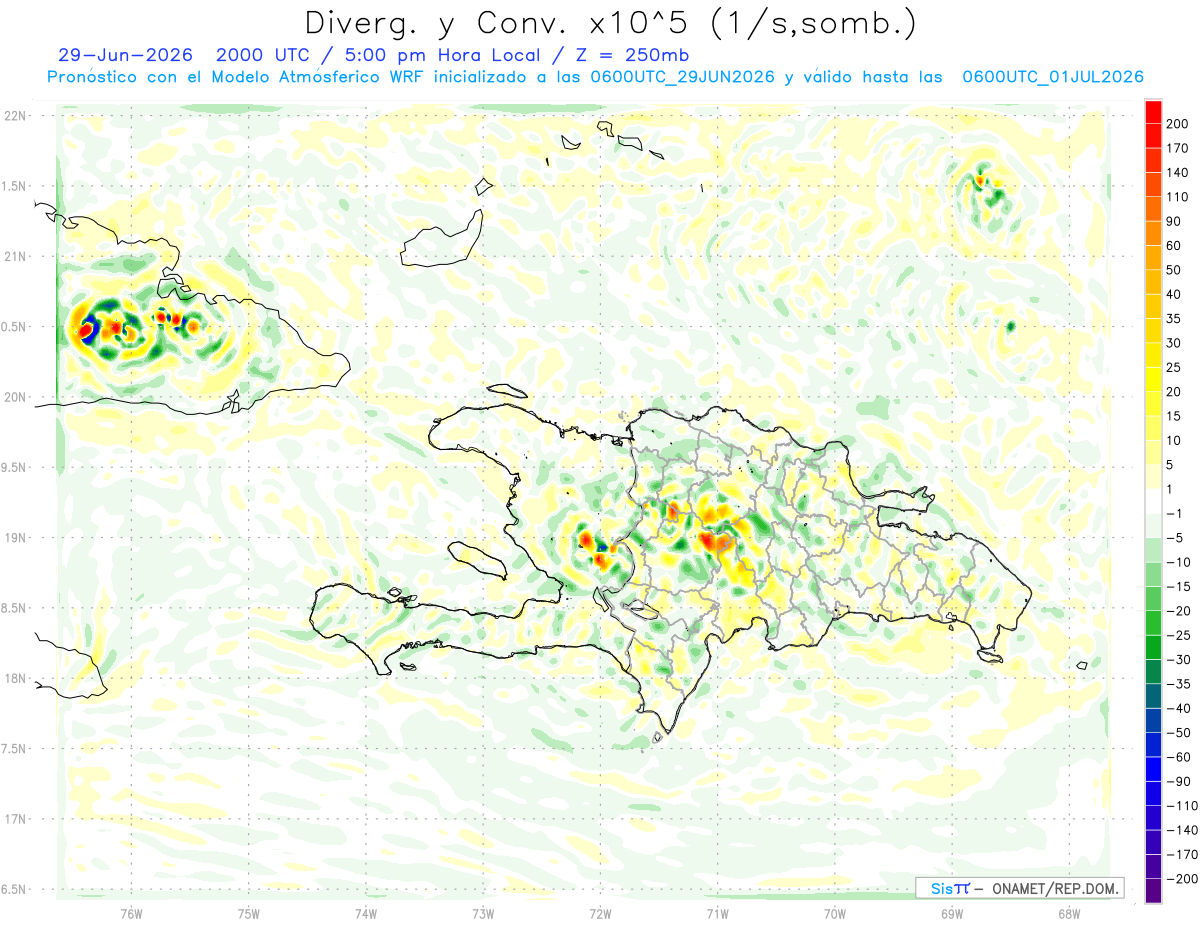Click the positive '20' colorbar label

1173,392
